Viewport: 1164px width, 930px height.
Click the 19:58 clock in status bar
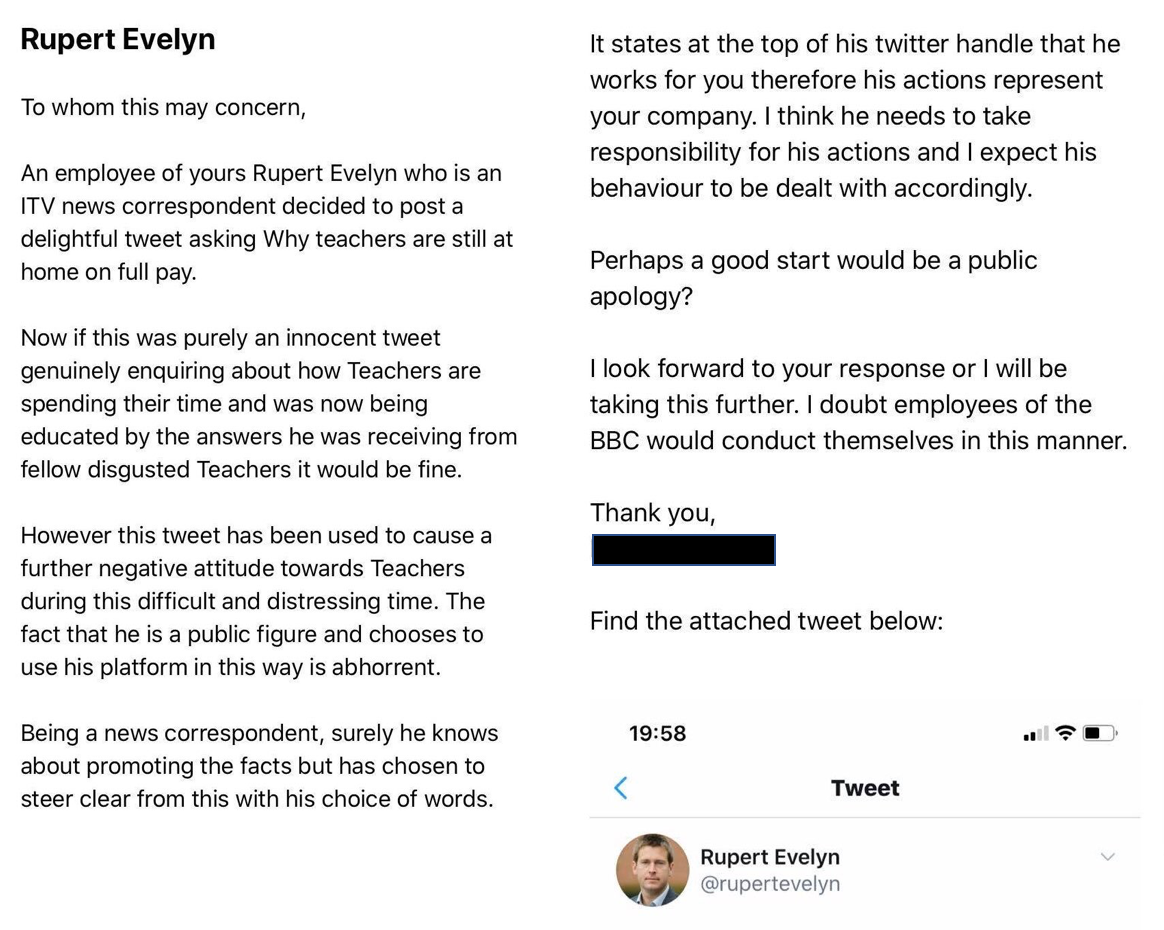[x=657, y=733]
